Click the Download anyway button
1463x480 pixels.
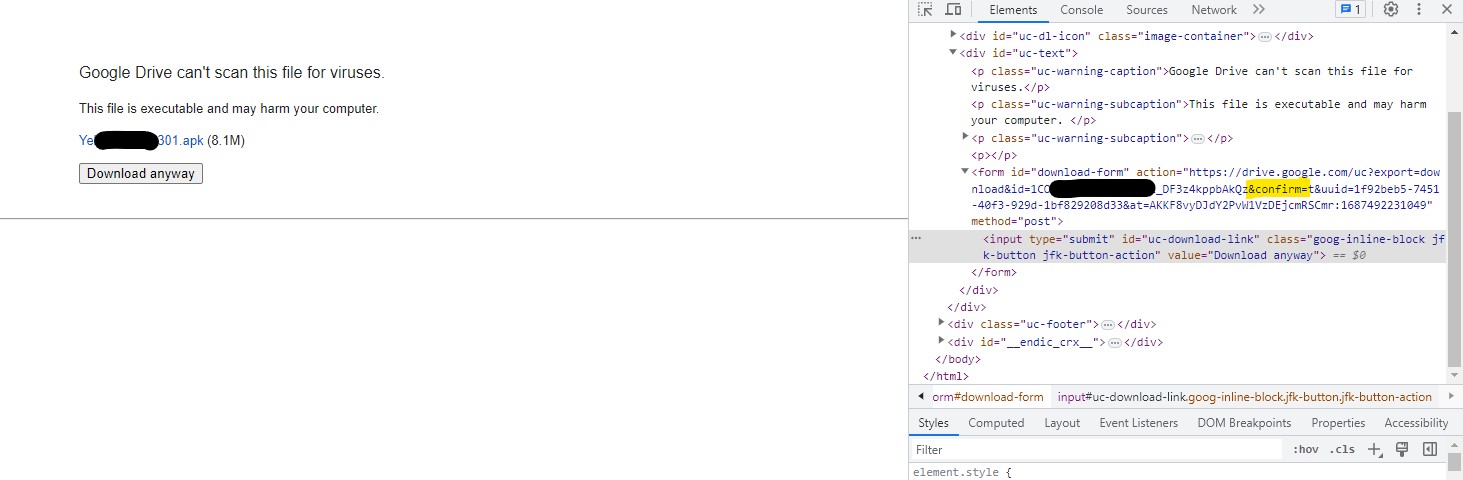pos(141,174)
